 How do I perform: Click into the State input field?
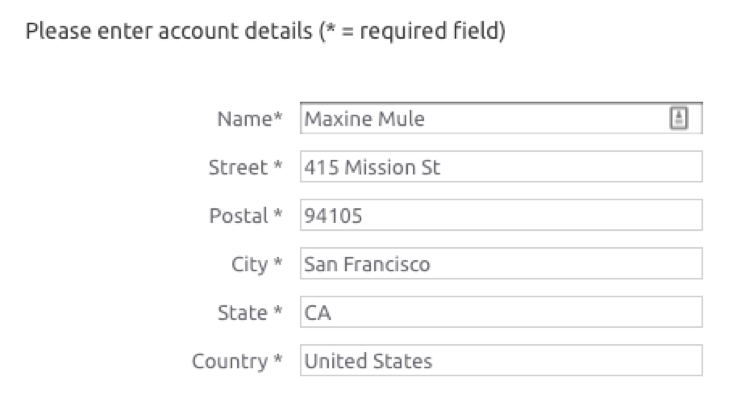coord(501,312)
